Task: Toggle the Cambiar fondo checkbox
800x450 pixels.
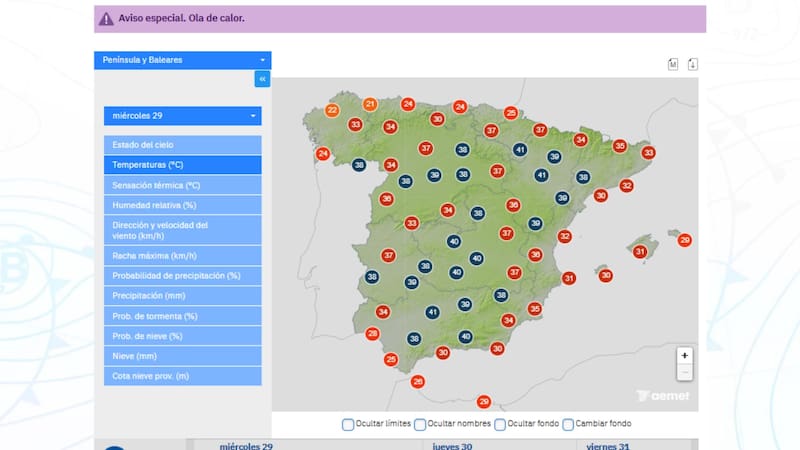Action: click(568, 424)
